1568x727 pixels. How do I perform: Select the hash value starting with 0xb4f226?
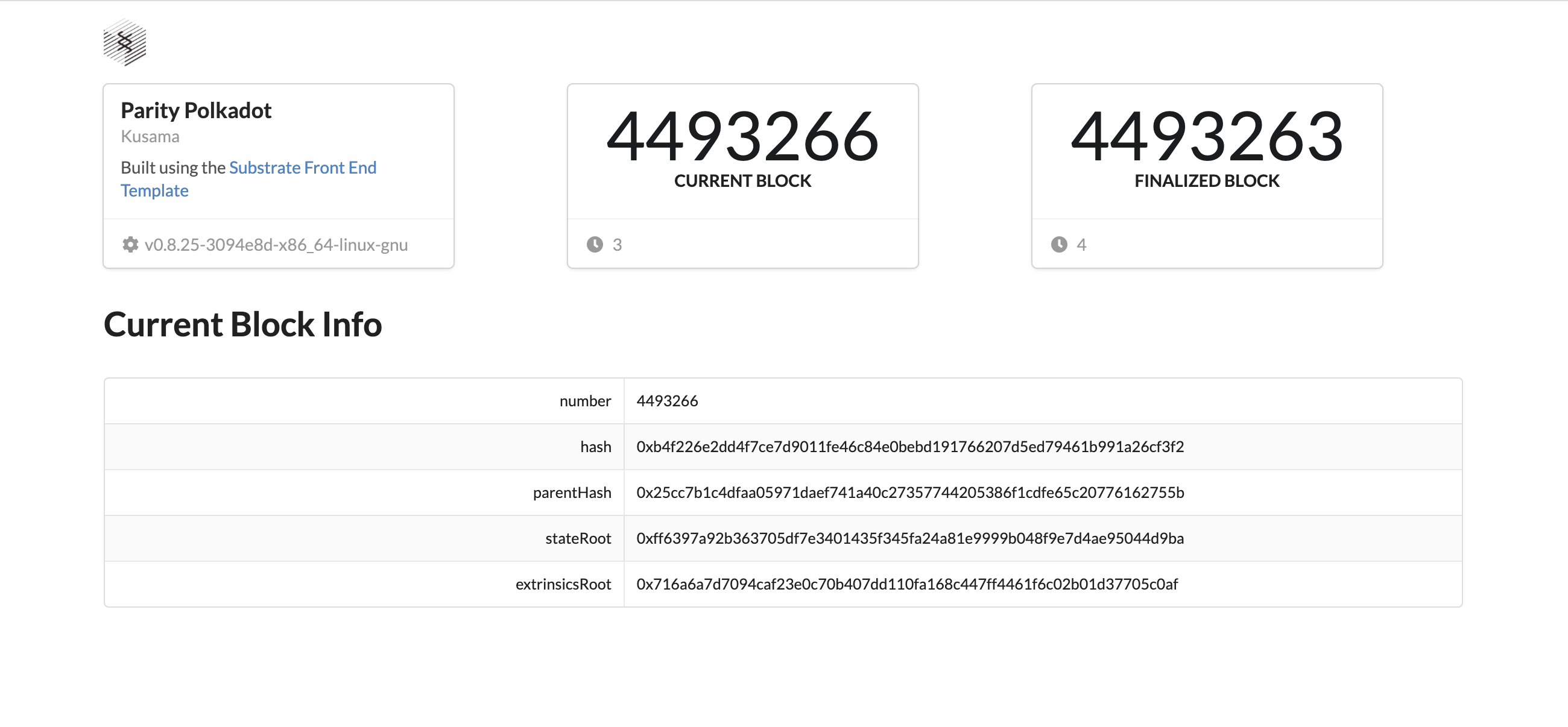pos(909,447)
